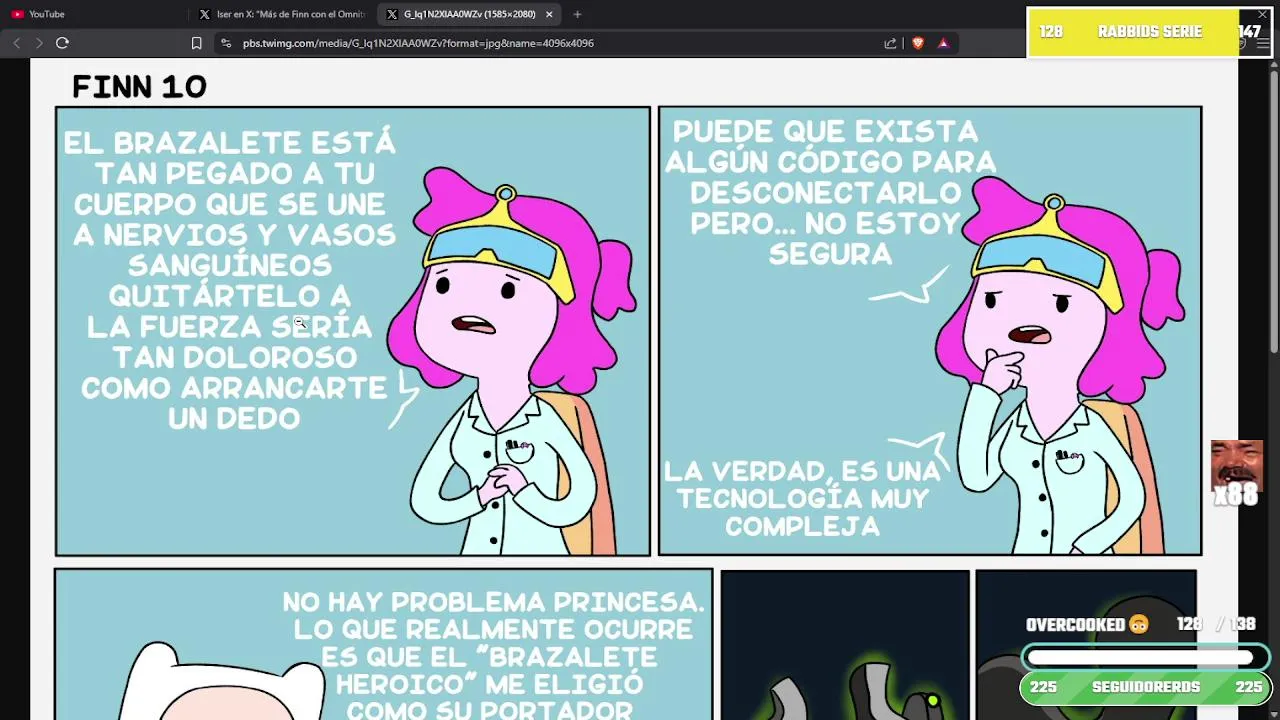Screen dimensions: 1280x720
Task: Close the G_Iq1N2XIAA0WZv tab
Action: pyautogui.click(x=549, y=14)
